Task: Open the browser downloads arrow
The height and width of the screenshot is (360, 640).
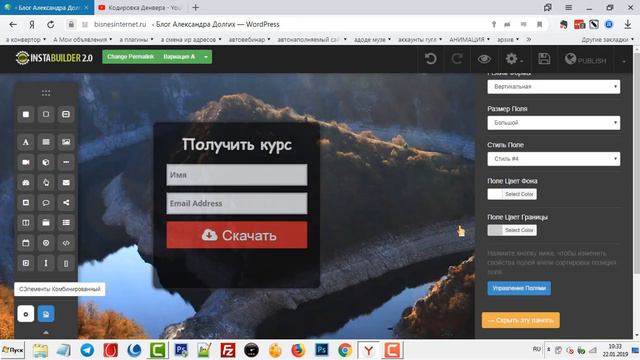Action: [x=628, y=24]
